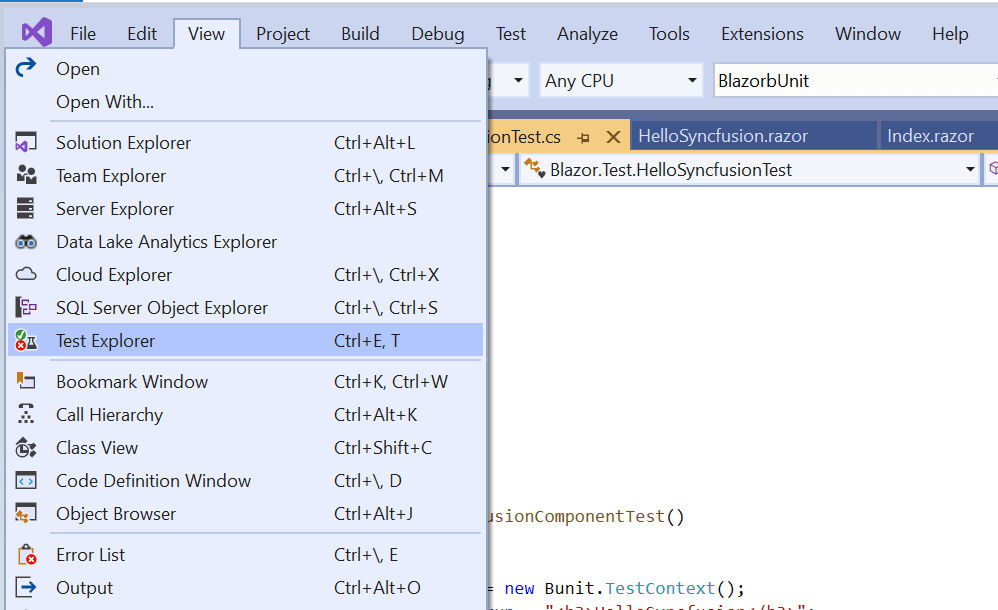Click the Server Explorer icon
The width and height of the screenshot is (998, 610).
[25, 208]
